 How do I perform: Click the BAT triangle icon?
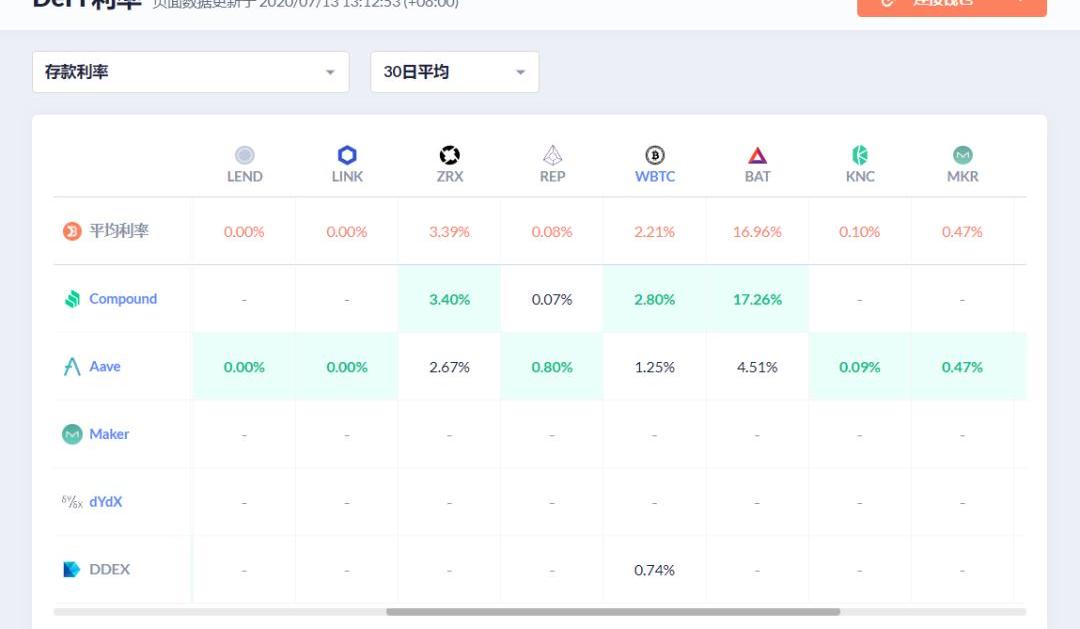point(757,155)
